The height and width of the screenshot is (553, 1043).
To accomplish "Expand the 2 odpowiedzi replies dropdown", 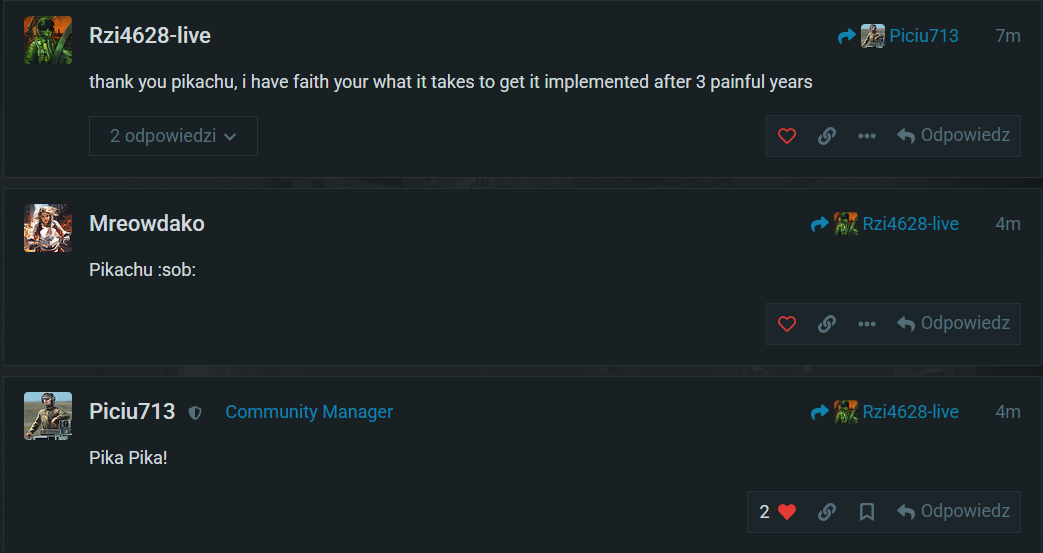I will [x=173, y=136].
